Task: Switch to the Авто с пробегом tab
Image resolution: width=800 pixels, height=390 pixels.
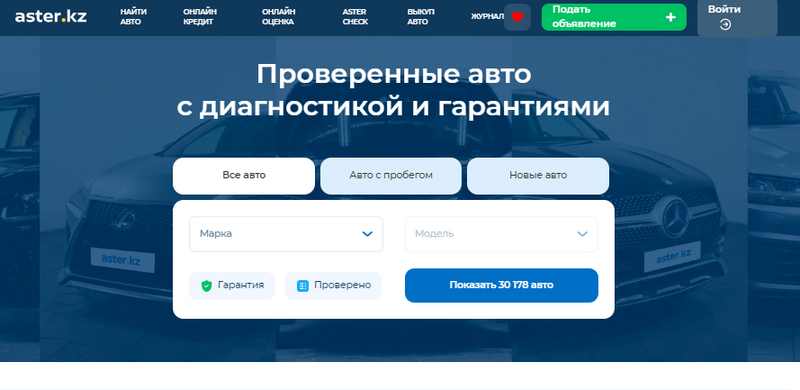Action: tap(391, 176)
